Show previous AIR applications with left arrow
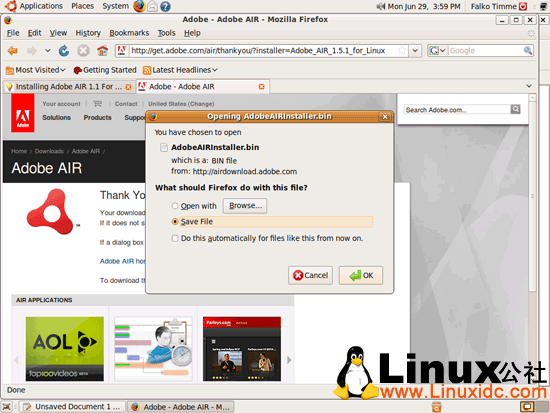The image size is (550, 413). coord(16,360)
